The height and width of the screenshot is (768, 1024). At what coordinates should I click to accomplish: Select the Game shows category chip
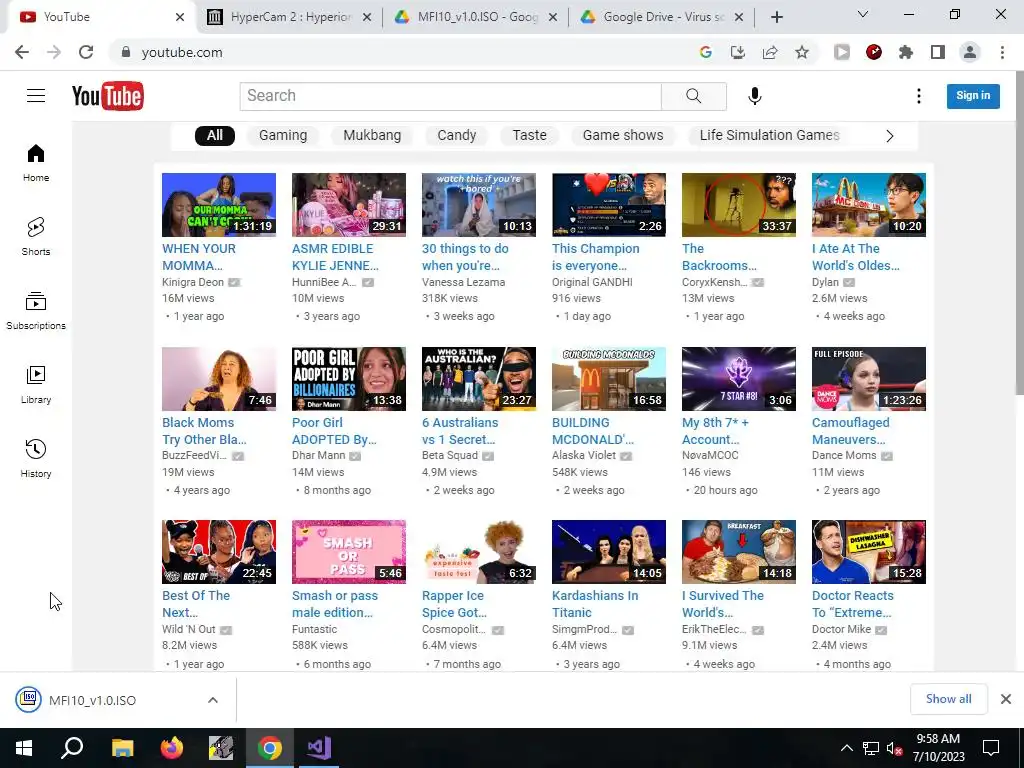(x=623, y=135)
